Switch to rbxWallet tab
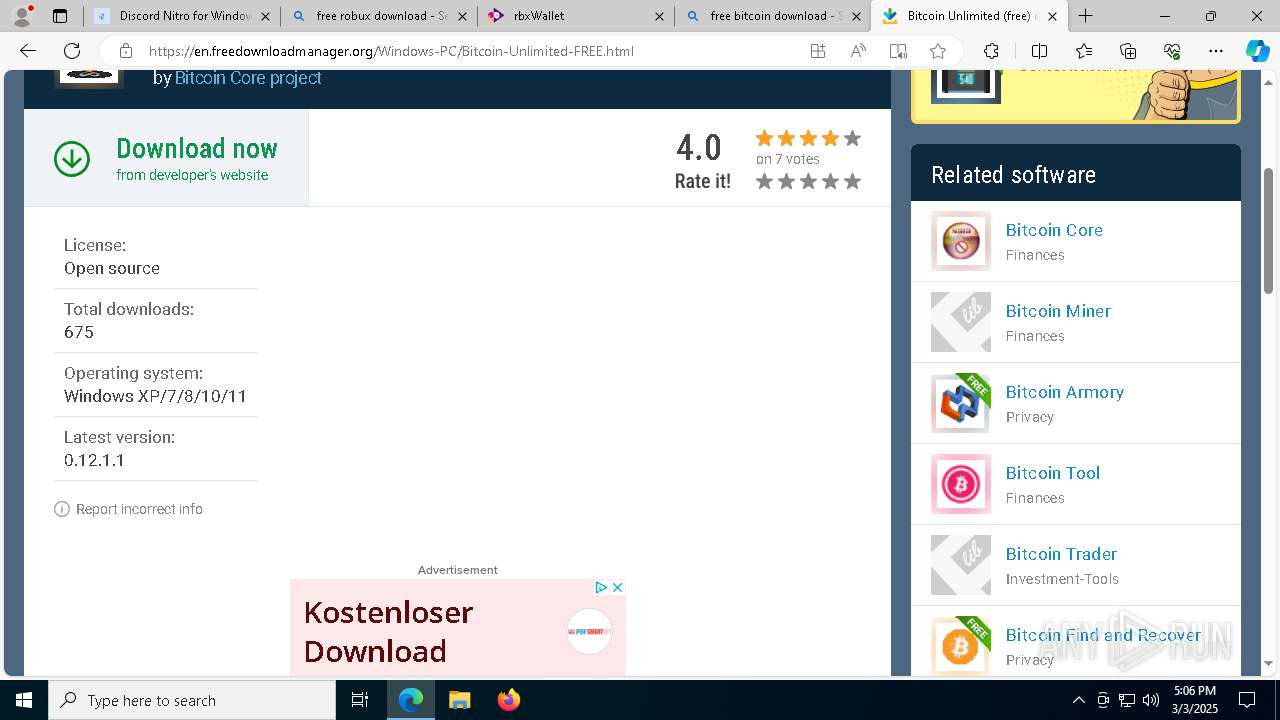This screenshot has height=720, width=1280. [574, 16]
